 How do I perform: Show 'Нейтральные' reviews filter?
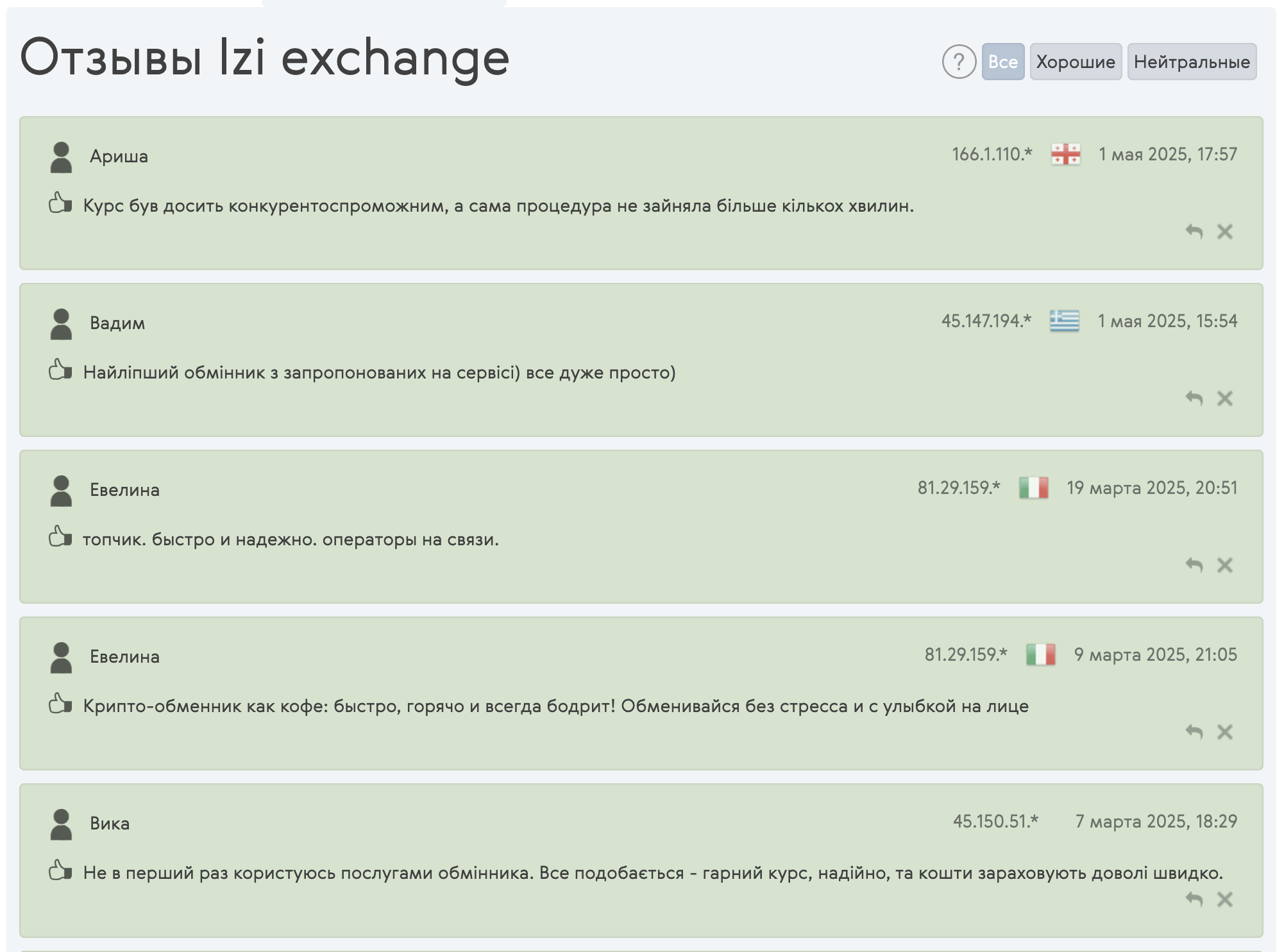[x=1191, y=62]
